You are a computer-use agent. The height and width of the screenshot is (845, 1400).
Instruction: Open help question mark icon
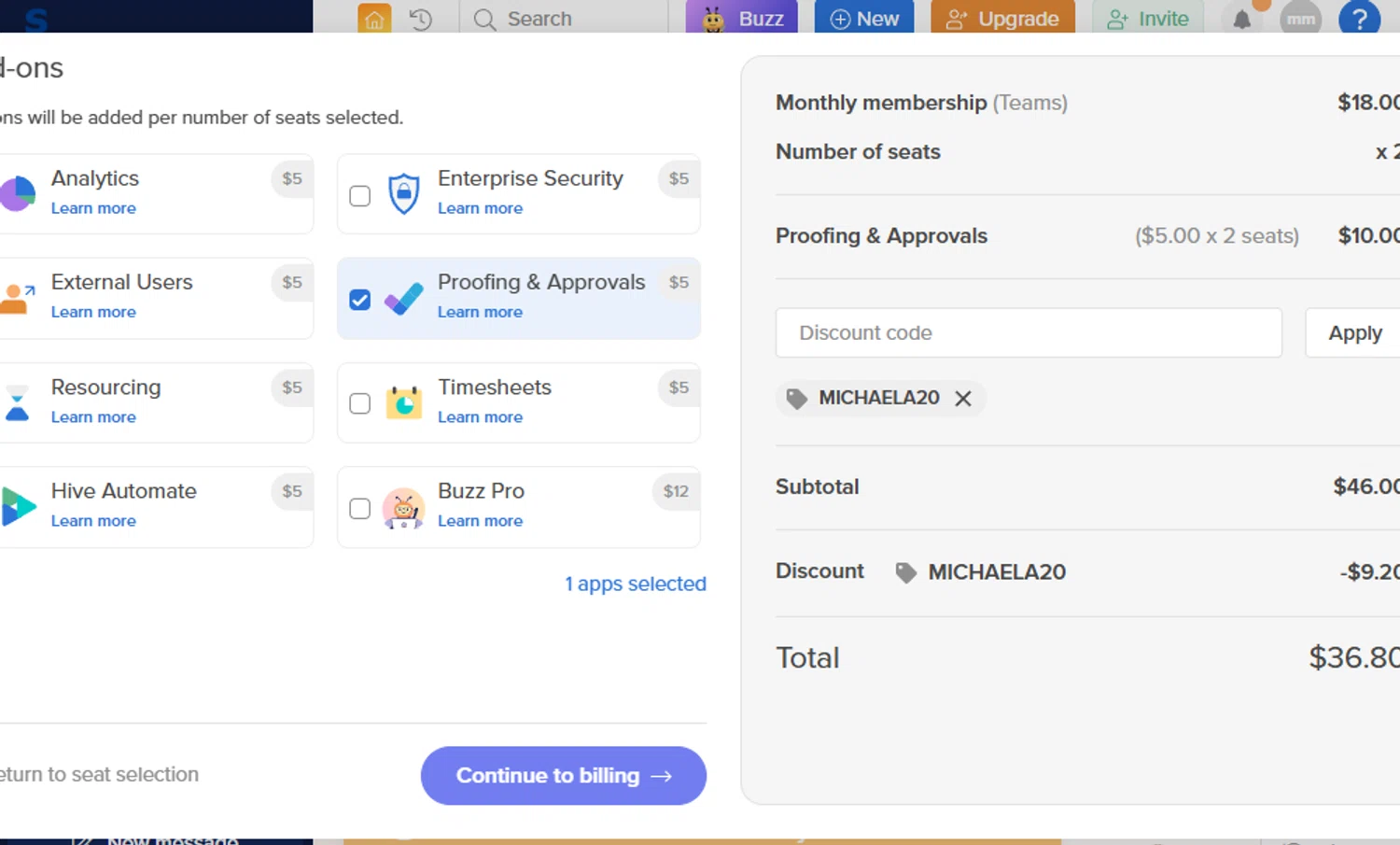click(x=1359, y=19)
